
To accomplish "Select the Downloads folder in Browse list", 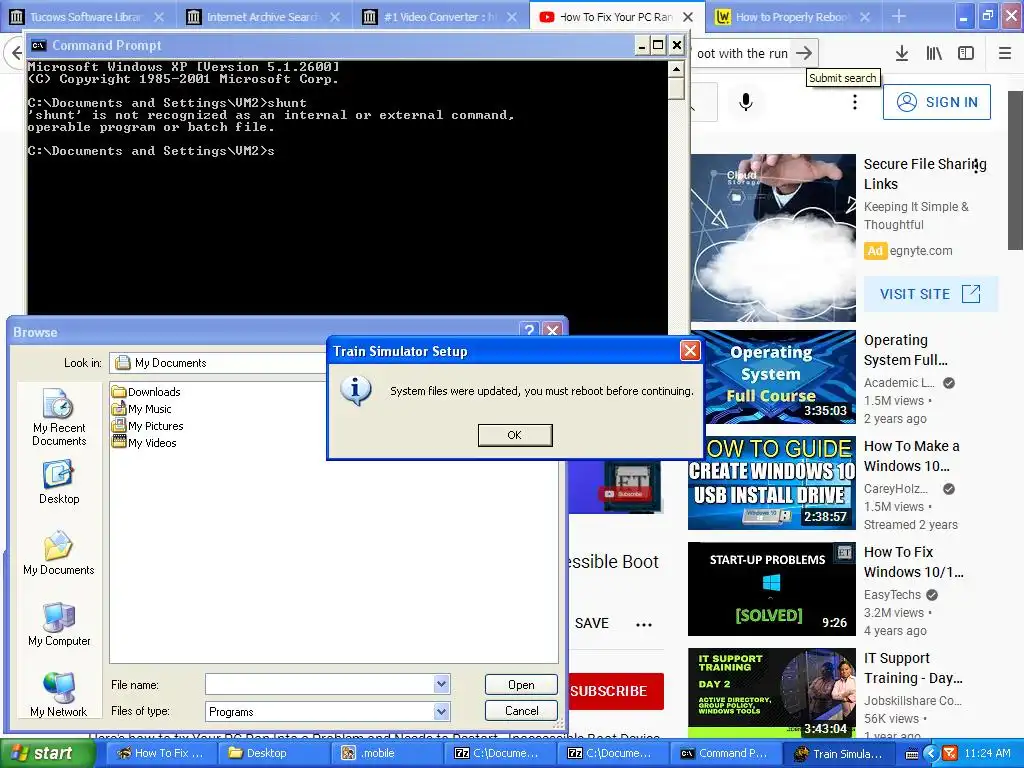I will click(146, 392).
